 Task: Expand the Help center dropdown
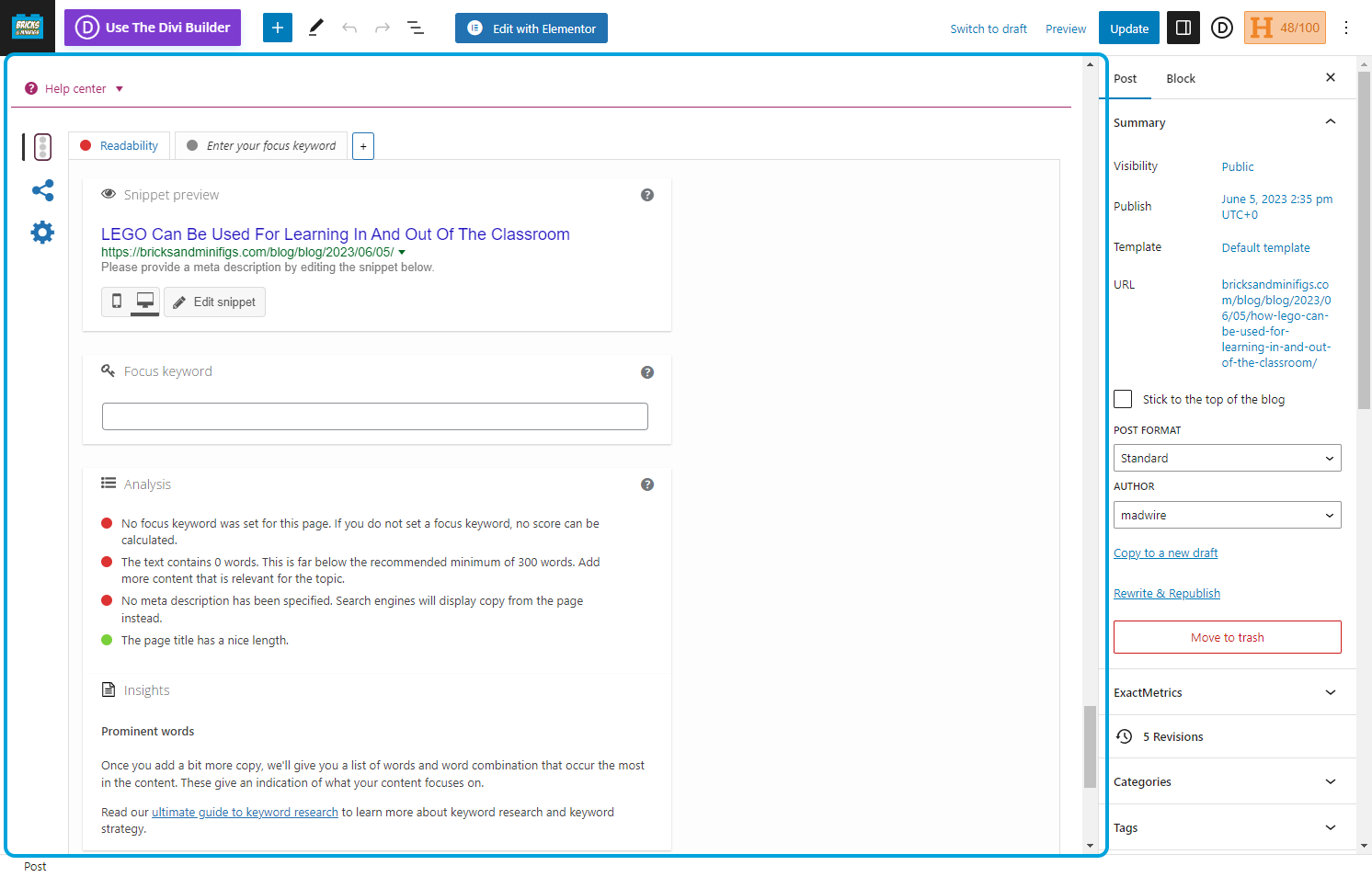click(x=120, y=89)
